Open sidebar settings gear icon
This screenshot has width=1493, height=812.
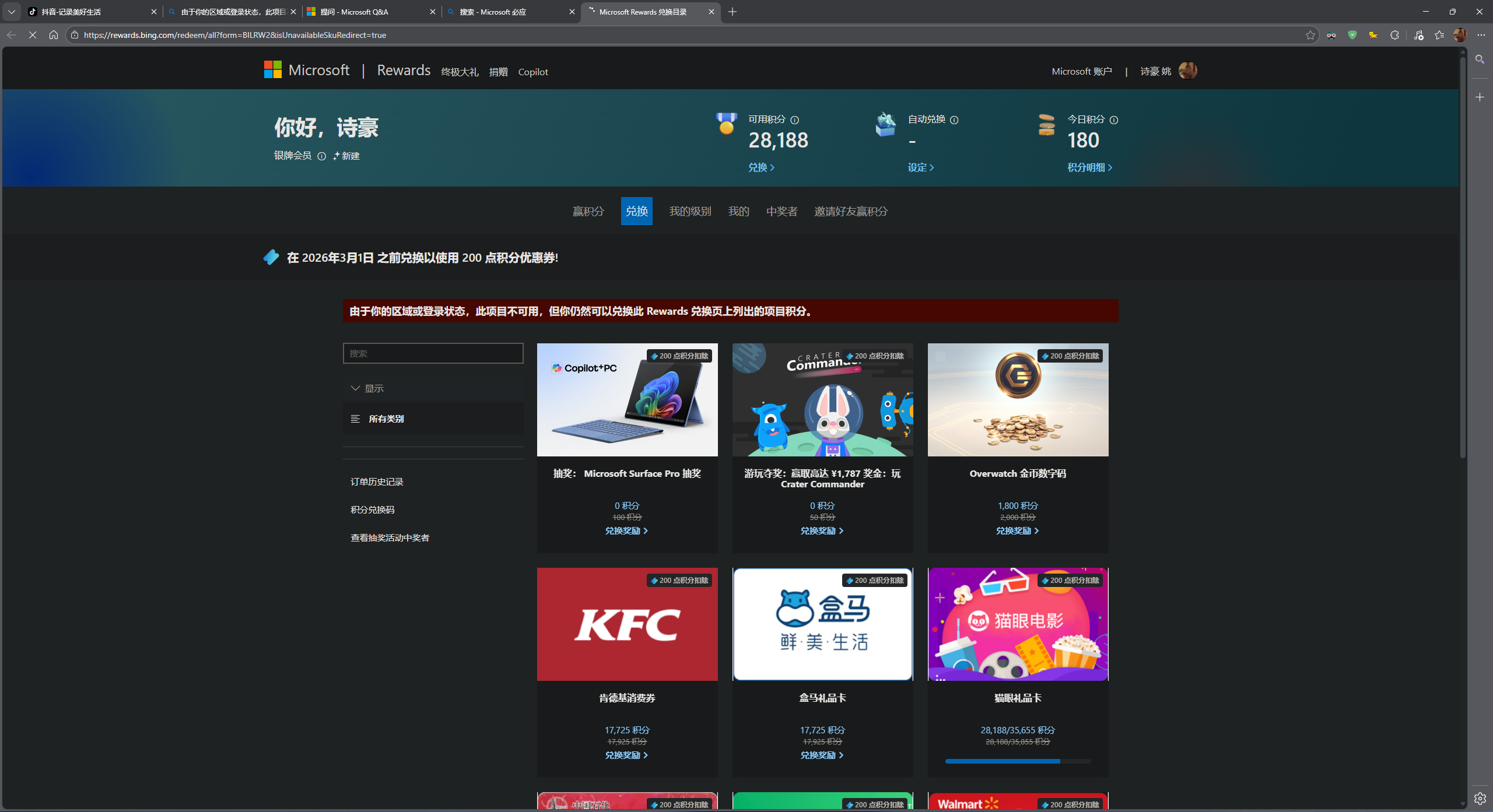(x=1480, y=798)
